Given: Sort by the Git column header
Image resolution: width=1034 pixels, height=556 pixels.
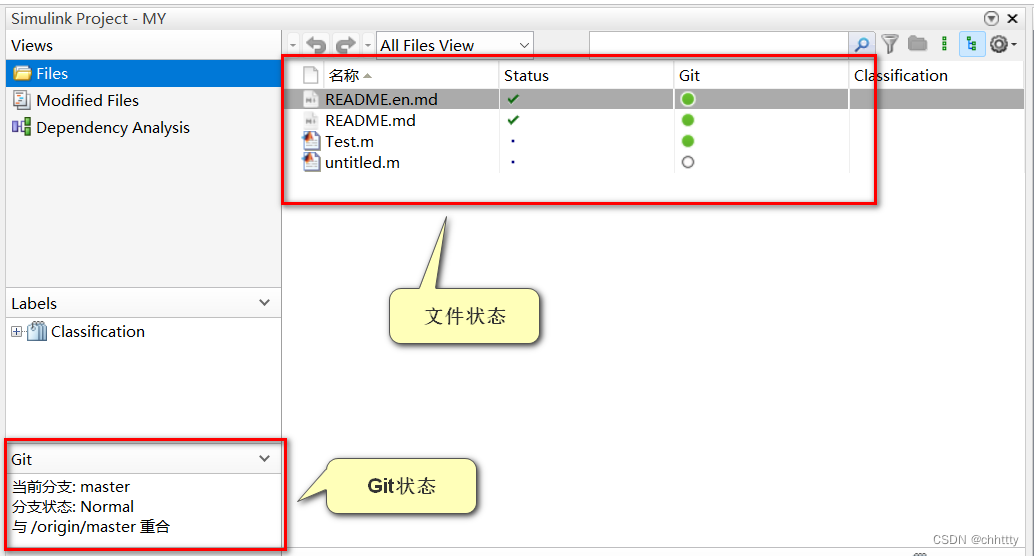Looking at the screenshot, I should pos(762,76).
